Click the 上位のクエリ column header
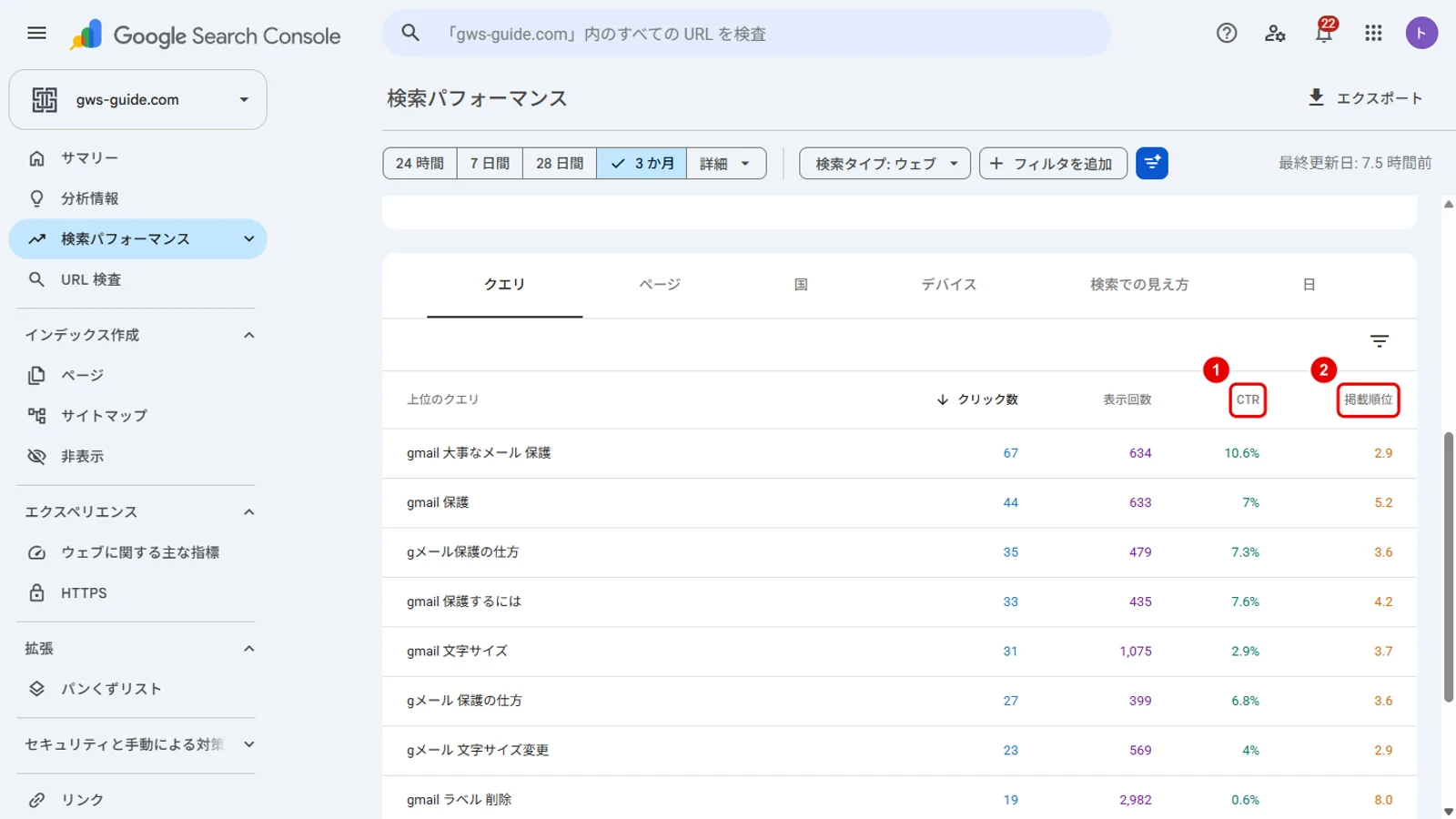Screen dimensions: 1456x819 443,399
